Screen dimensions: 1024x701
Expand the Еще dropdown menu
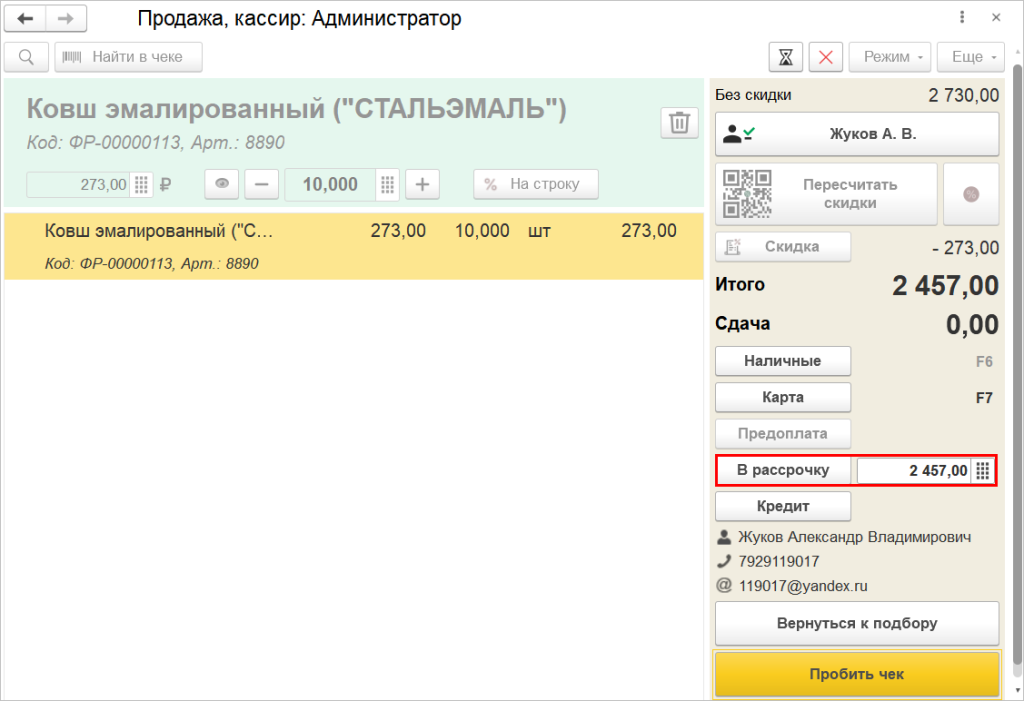point(972,57)
